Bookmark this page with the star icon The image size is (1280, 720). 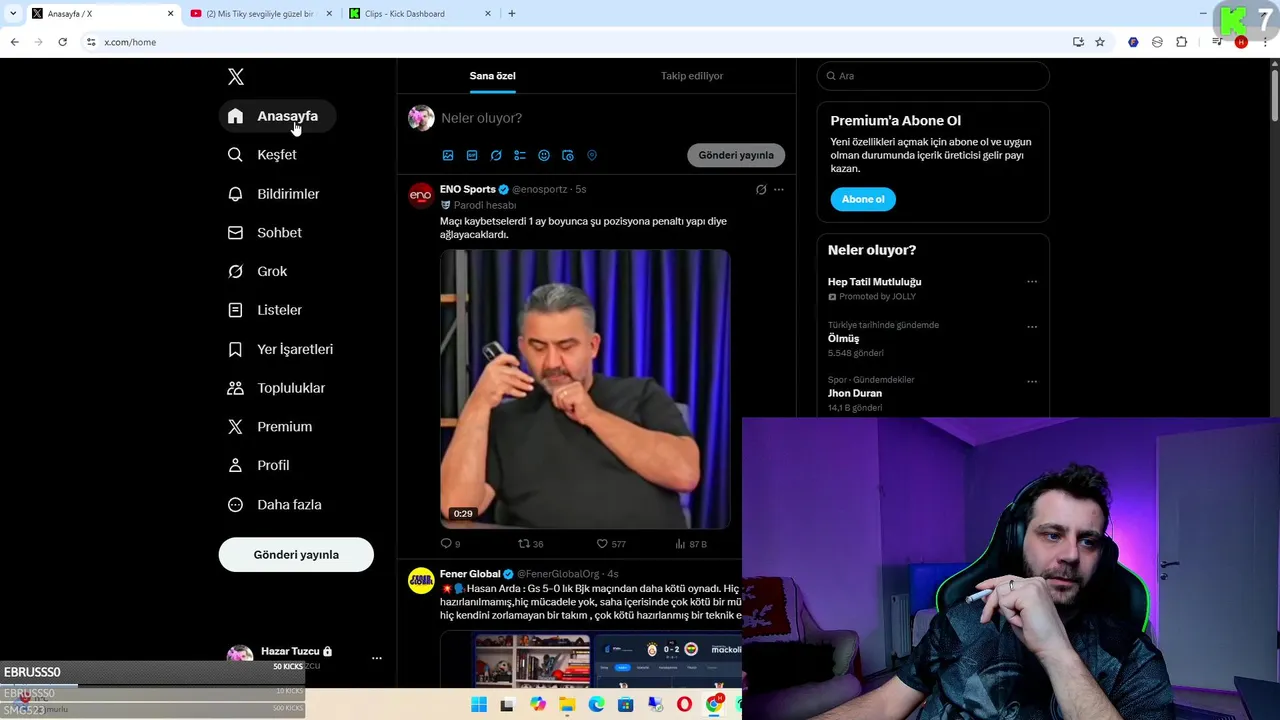tap(1100, 42)
